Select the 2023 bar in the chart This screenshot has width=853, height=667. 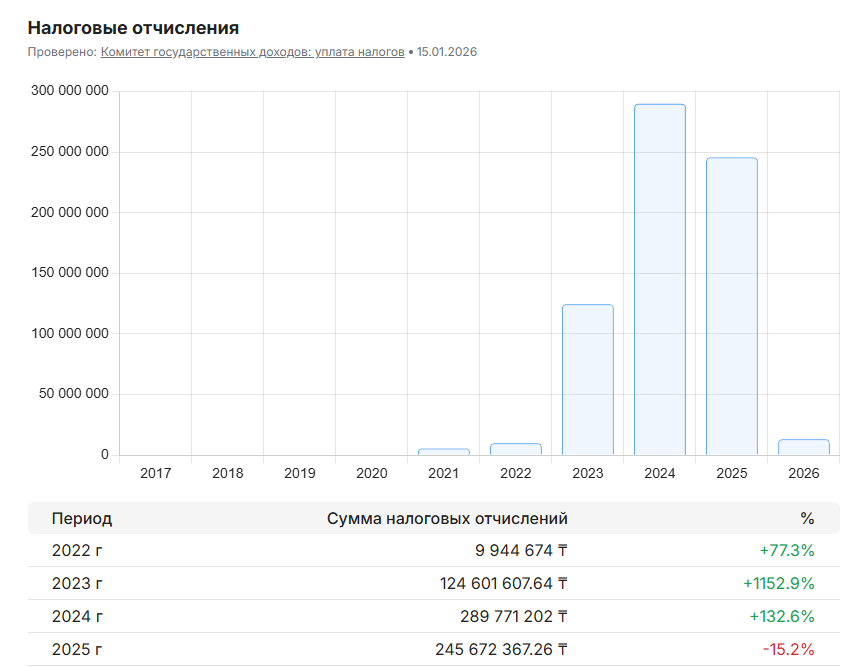[x=588, y=380]
